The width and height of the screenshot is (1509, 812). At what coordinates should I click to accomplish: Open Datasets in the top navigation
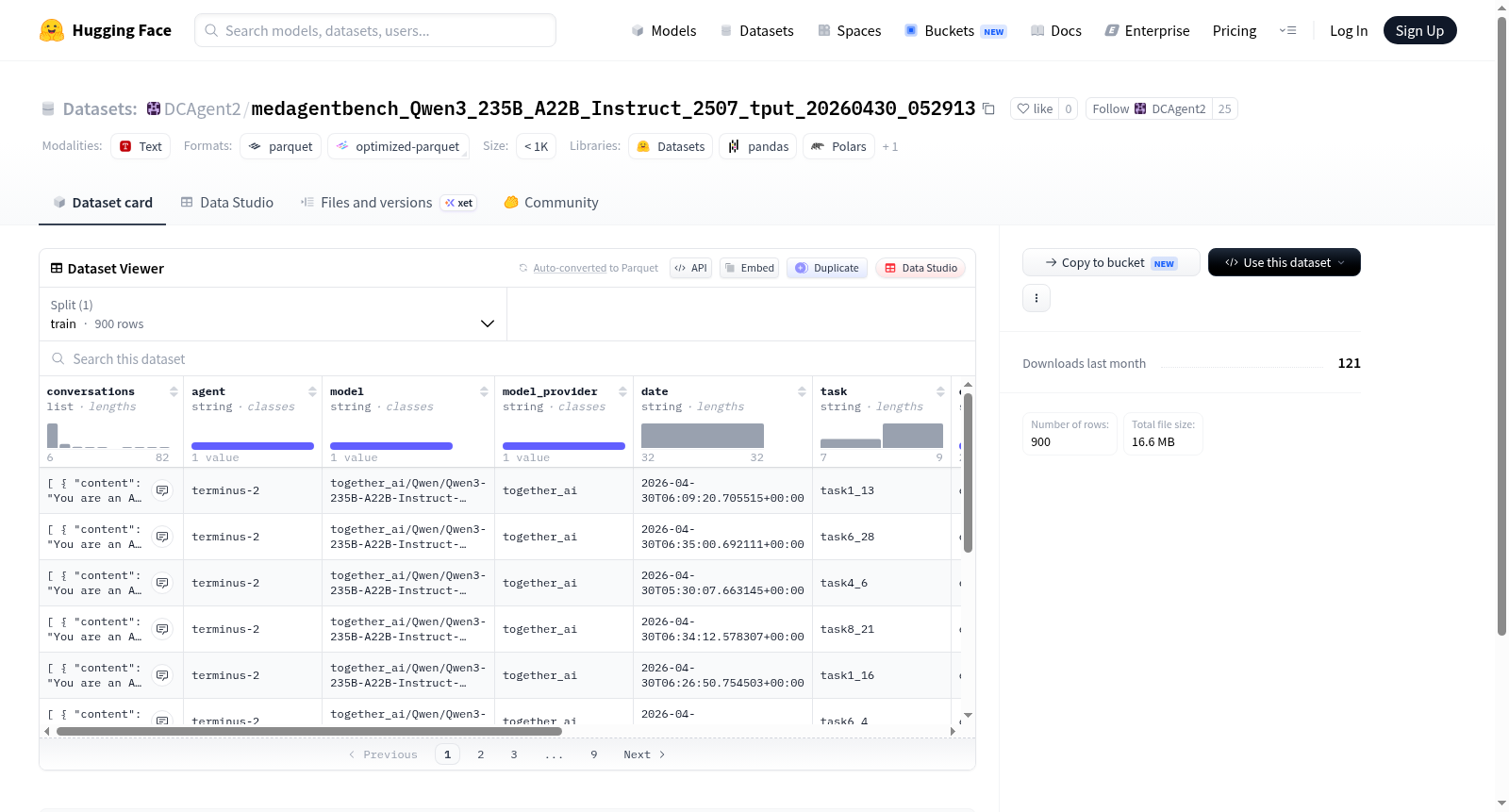756,30
